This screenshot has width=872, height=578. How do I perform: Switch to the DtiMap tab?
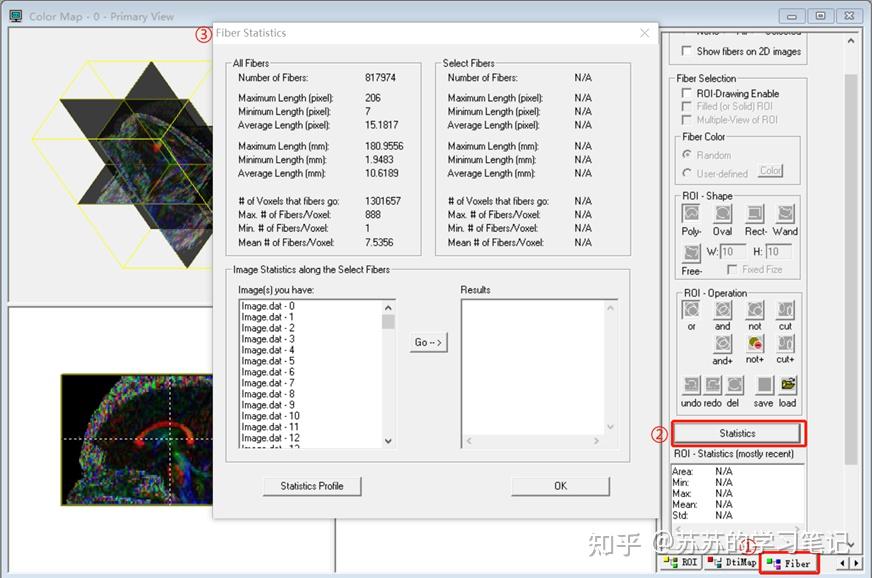coord(731,563)
